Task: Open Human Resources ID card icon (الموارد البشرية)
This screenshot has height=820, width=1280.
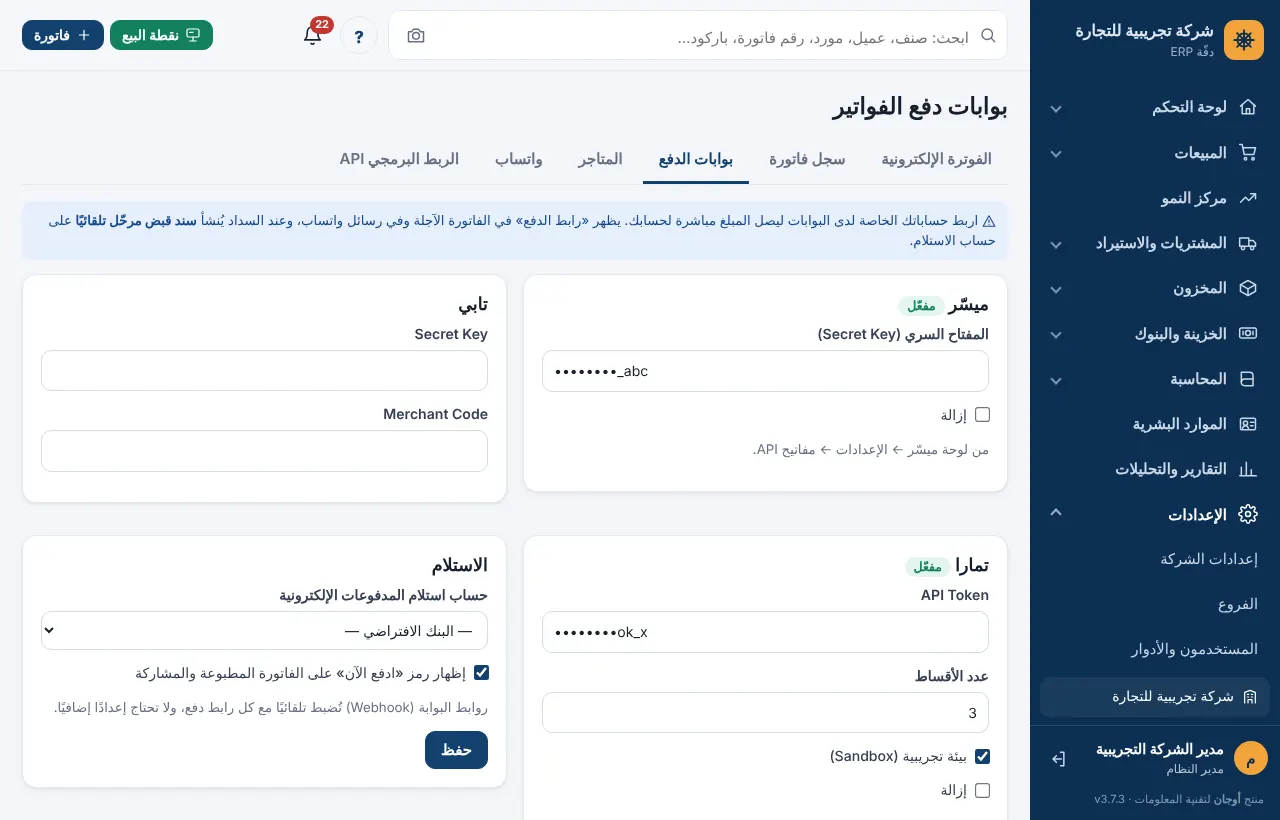Action: (x=1247, y=424)
